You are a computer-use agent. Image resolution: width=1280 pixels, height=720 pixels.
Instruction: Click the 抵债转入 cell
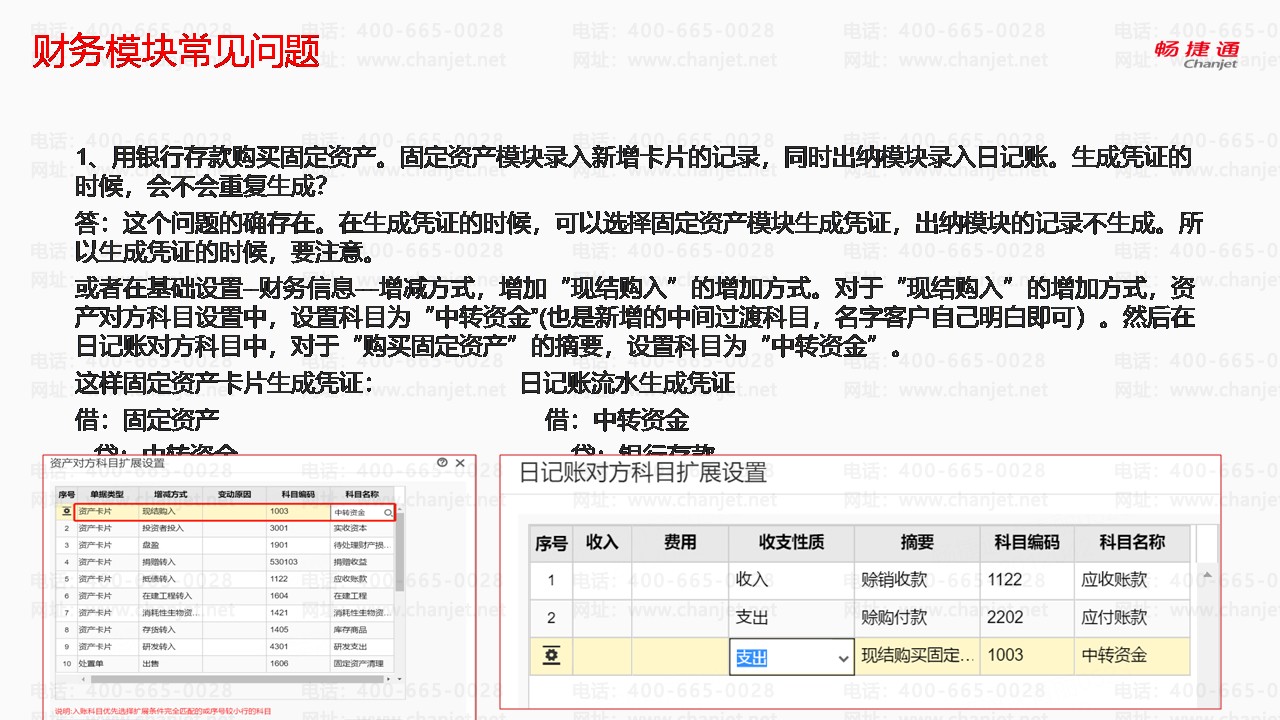[x=171, y=579]
